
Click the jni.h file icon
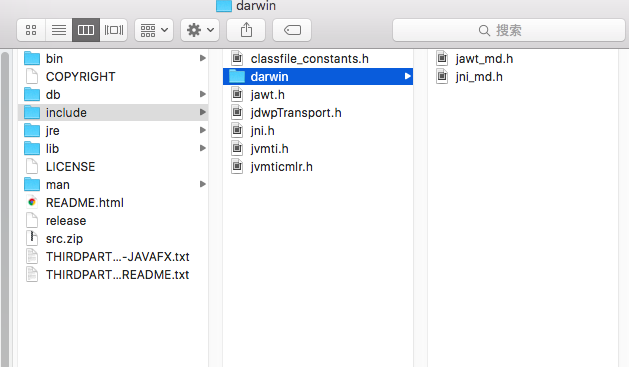pyautogui.click(x=237, y=131)
